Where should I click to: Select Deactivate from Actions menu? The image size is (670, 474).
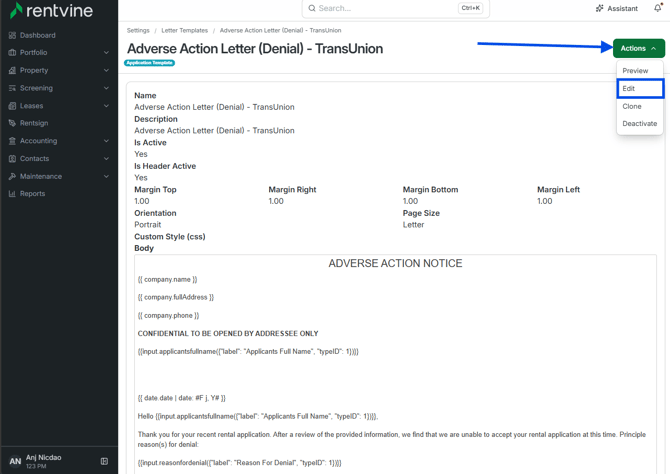point(640,124)
